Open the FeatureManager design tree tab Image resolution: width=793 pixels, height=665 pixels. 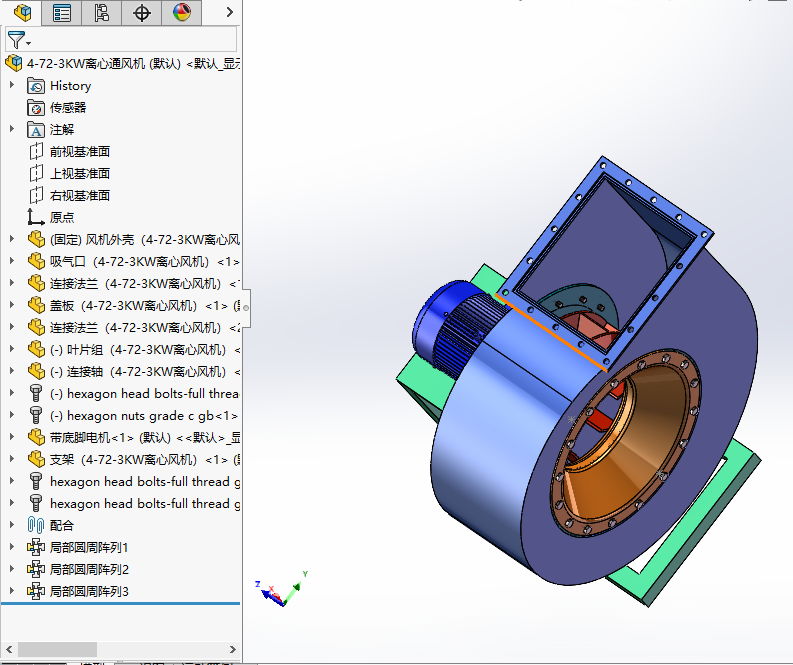(22, 13)
